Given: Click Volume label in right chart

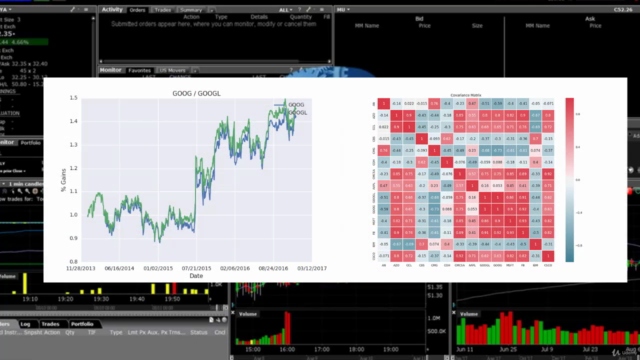Looking at the screenshot, I should 469,314.
